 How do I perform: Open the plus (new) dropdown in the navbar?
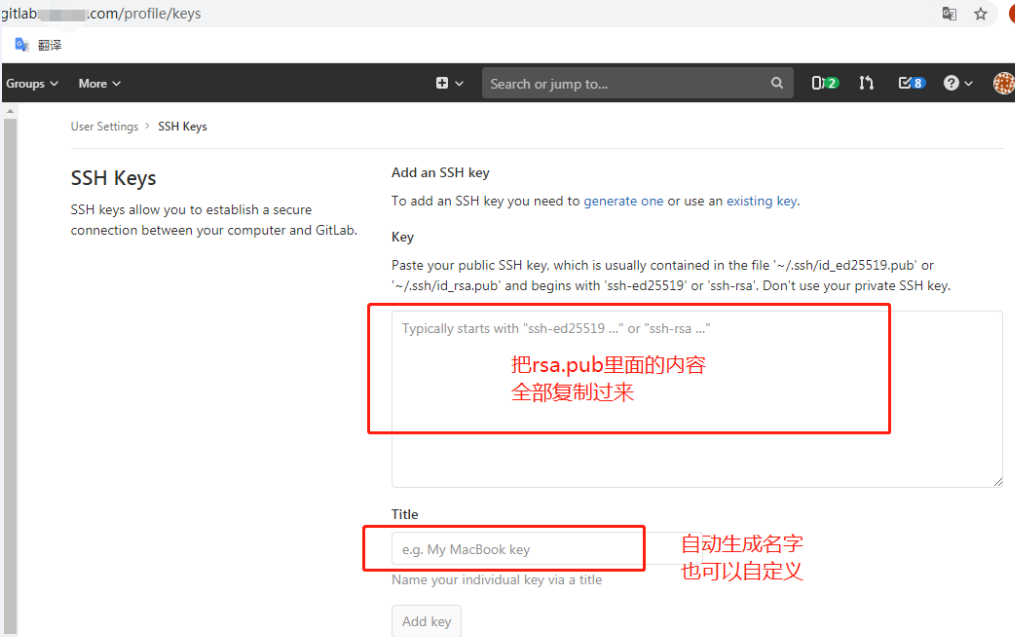pyautogui.click(x=448, y=83)
